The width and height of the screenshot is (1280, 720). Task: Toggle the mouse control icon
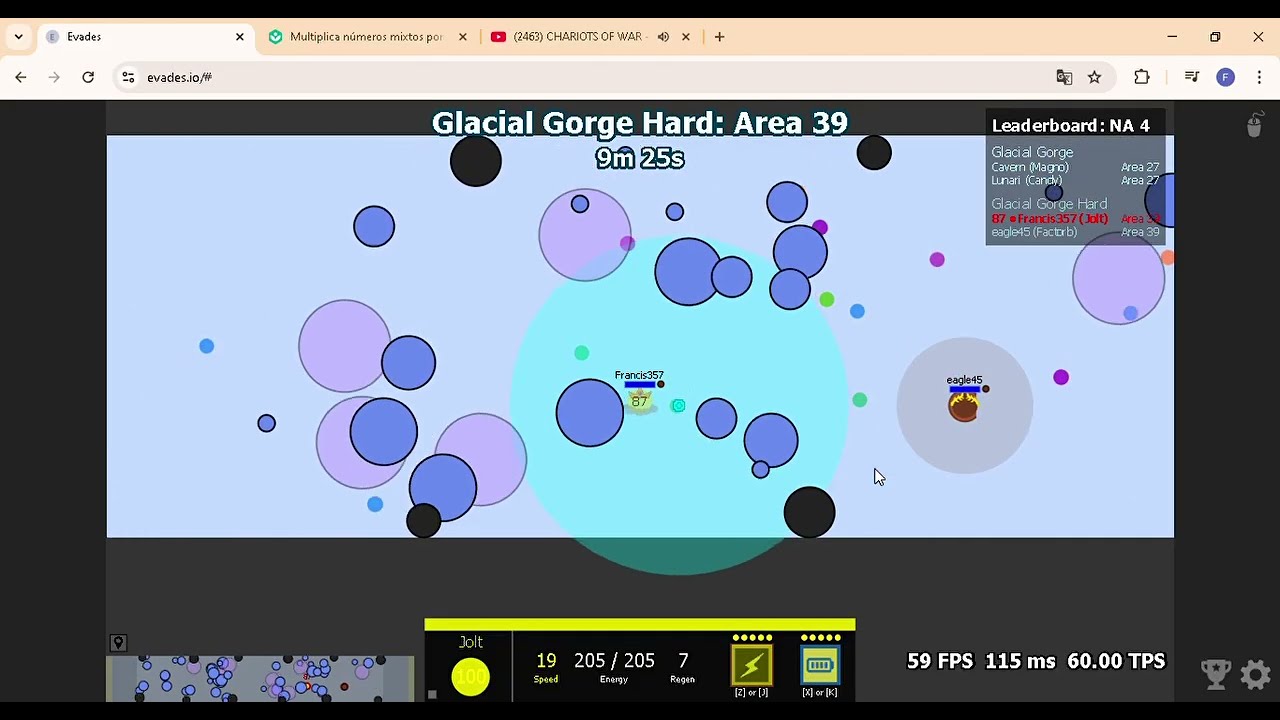pos(1254,125)
